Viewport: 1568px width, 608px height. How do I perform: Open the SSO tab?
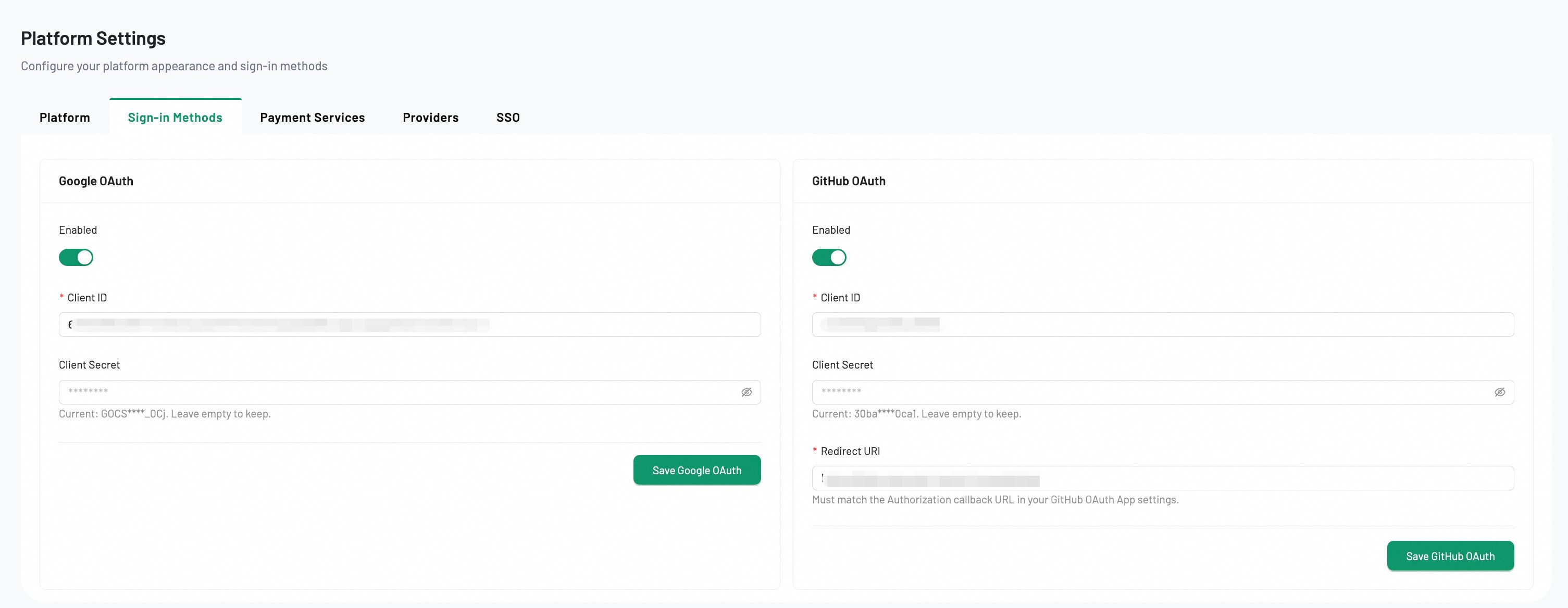[508, 117]
